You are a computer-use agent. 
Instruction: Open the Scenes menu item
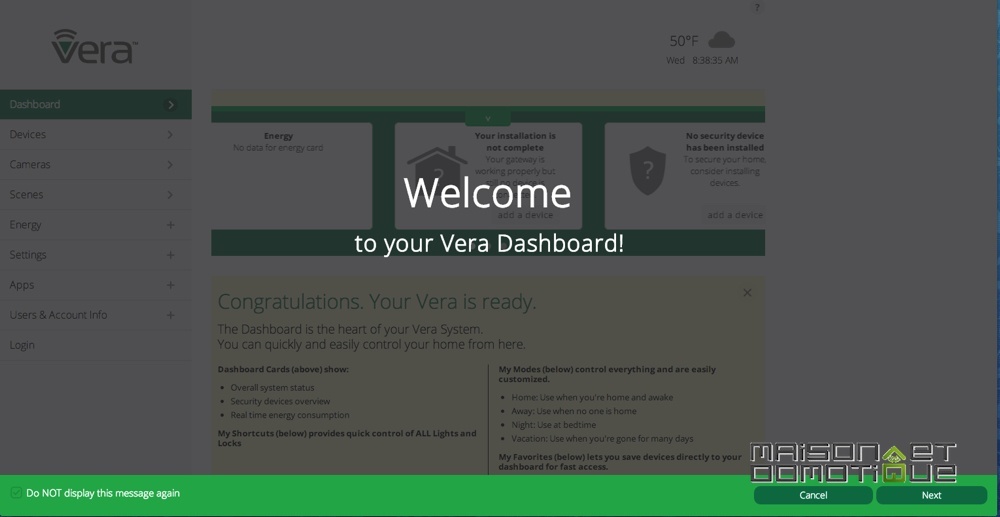point(96,194)
